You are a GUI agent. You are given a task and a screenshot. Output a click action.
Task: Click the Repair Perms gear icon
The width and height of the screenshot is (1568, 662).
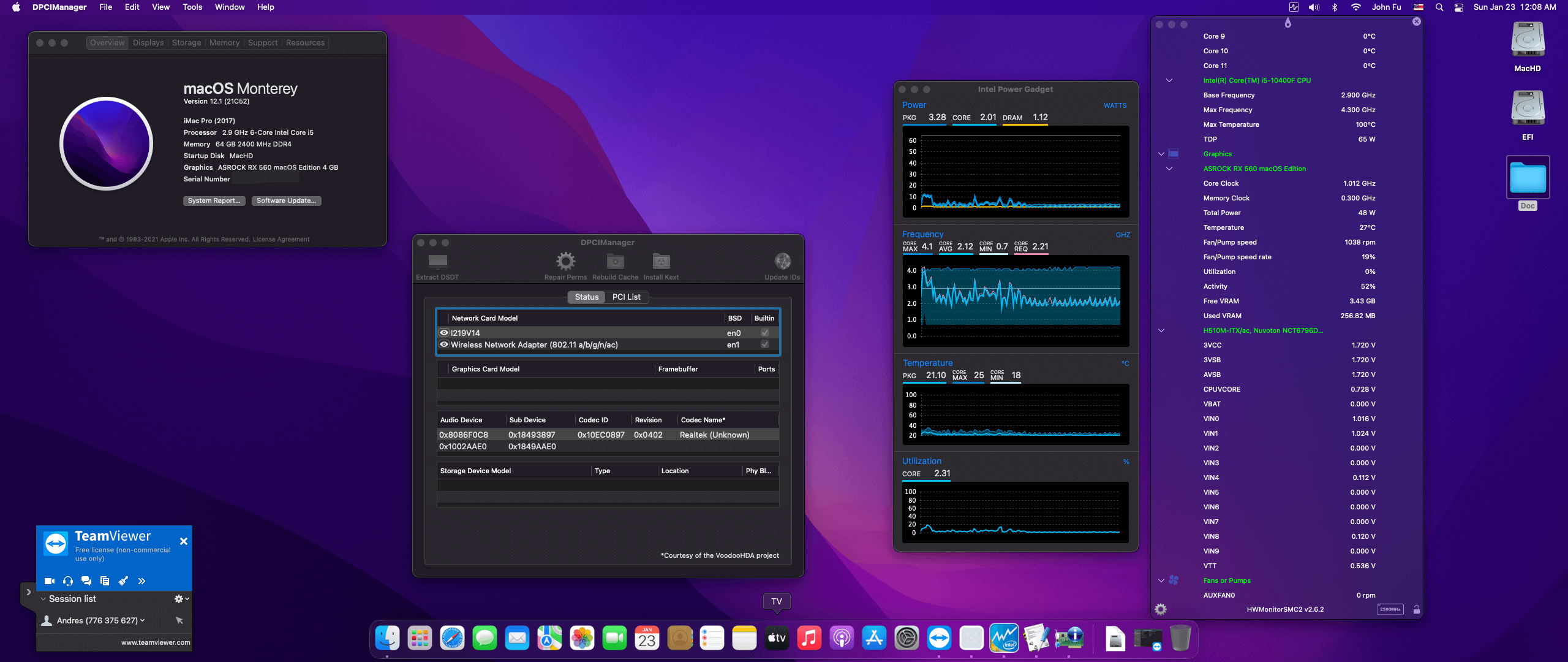tap(565, 262)
